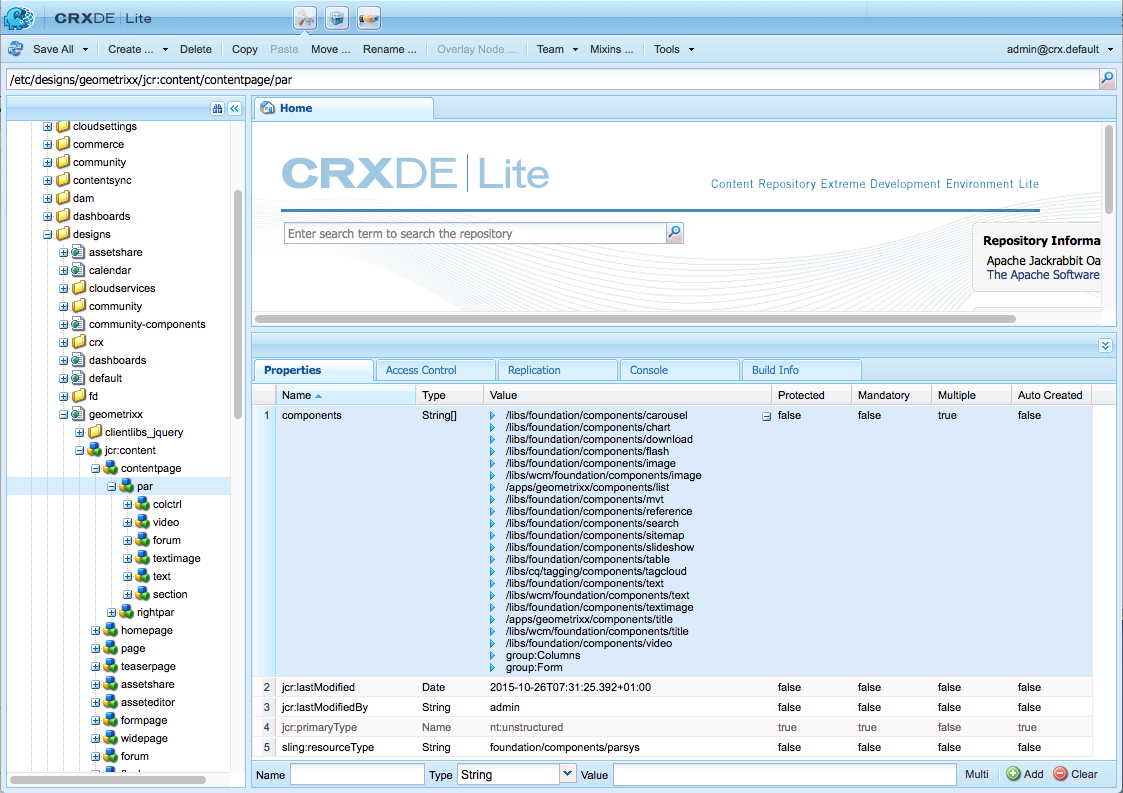Click the green Add icon
Viewport: 1123px width, 793px height.
(1013, 774)
